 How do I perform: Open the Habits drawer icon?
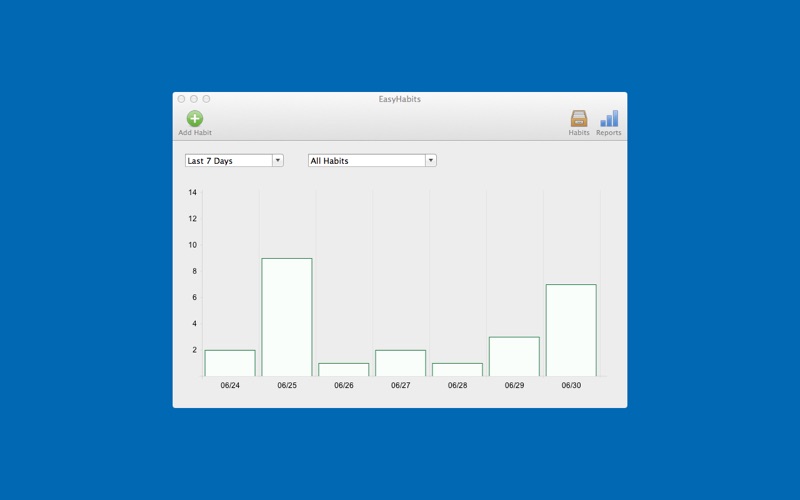point(579,118)
